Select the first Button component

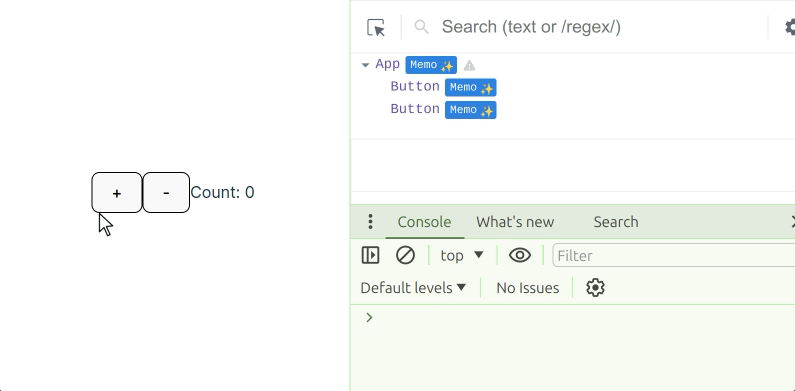point(415,87)
